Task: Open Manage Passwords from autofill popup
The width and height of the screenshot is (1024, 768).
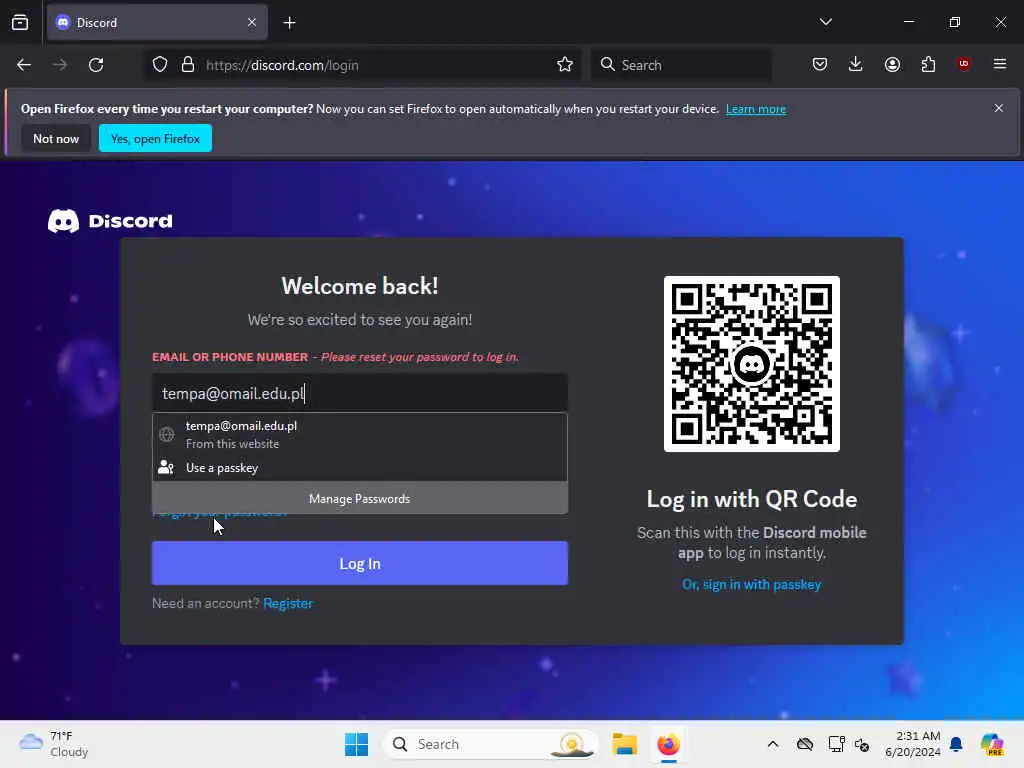Action: [x=360, y=499]
